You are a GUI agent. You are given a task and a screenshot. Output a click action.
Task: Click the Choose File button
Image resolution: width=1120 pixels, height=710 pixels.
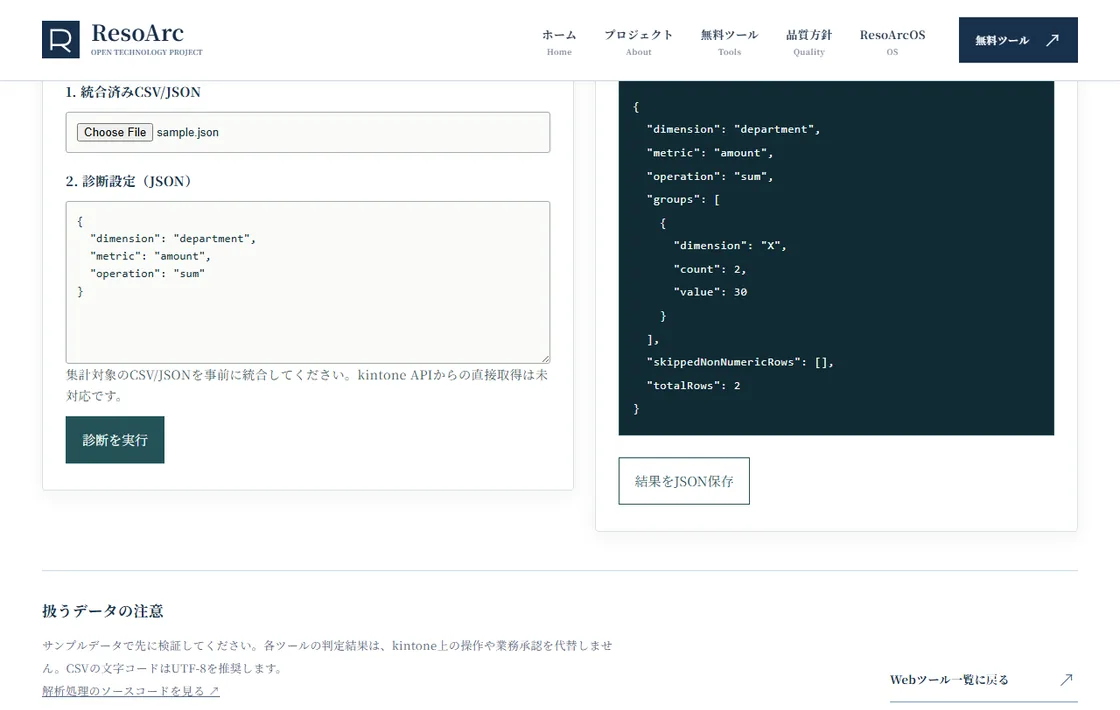(115, 132)
